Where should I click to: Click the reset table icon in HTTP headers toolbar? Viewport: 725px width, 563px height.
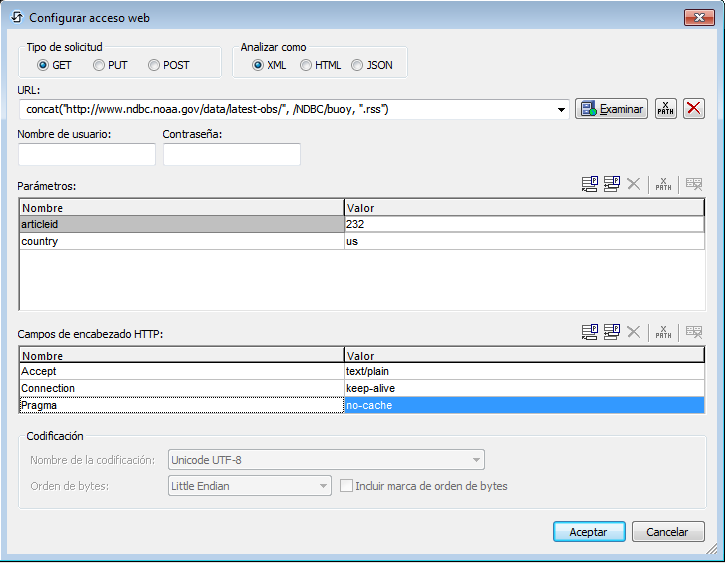[x=693, y=333]
